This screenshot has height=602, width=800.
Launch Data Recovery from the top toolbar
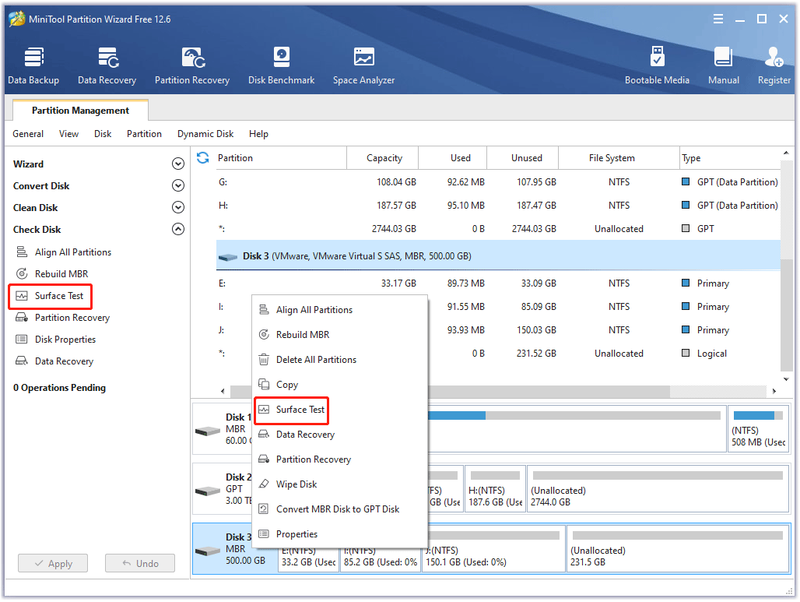click(107, 66)
